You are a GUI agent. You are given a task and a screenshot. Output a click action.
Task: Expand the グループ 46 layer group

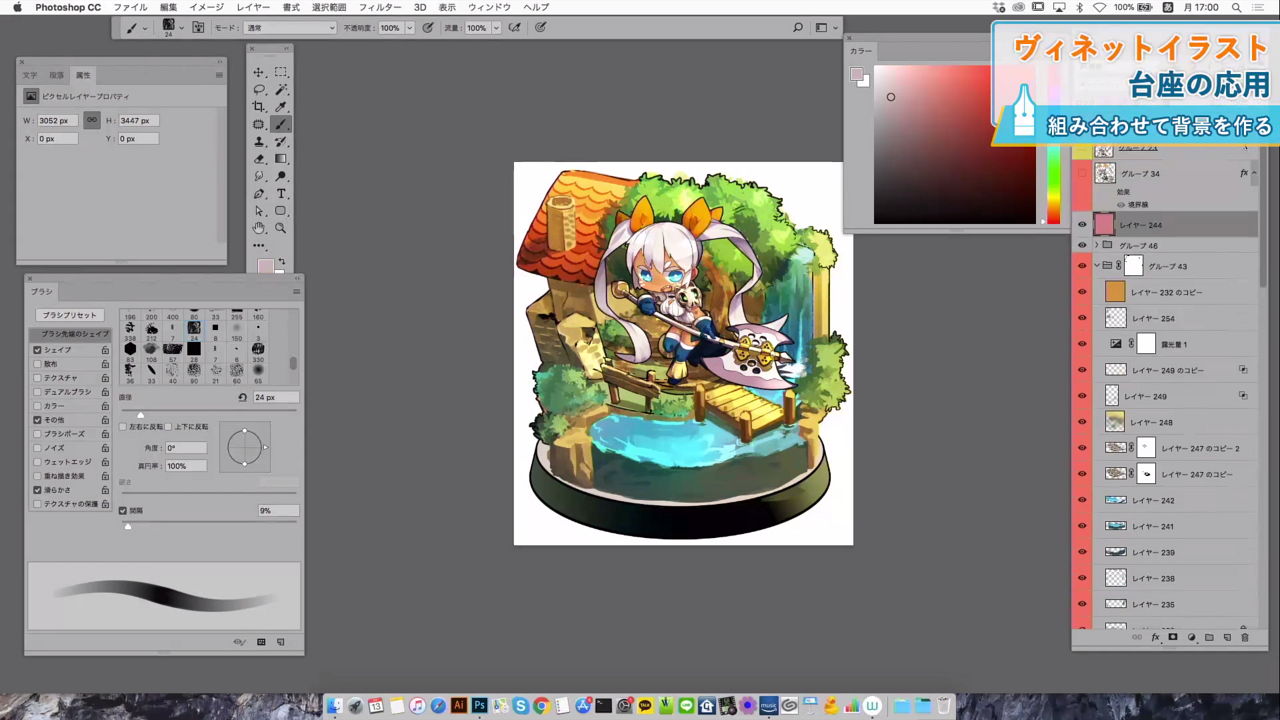click(x=1096, y=245)
